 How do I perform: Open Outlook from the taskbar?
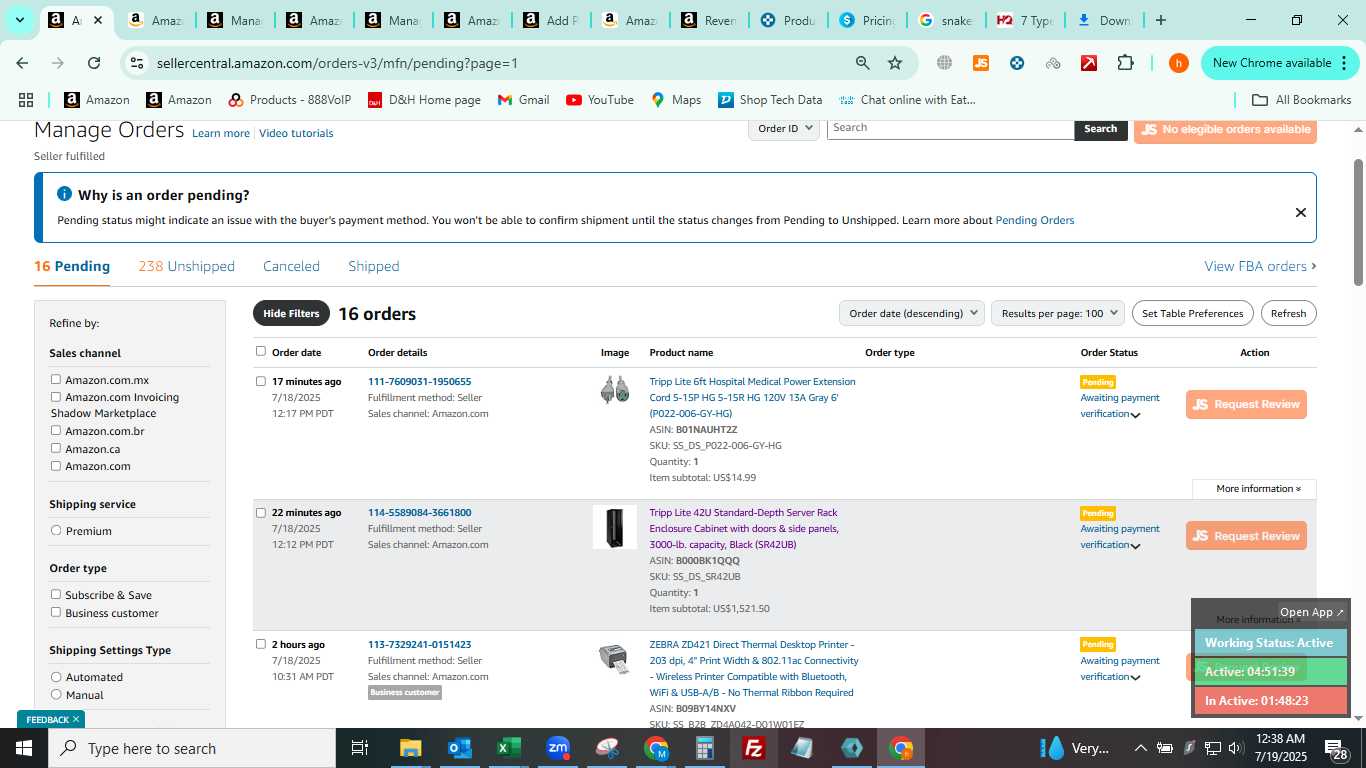pos(459,748)
